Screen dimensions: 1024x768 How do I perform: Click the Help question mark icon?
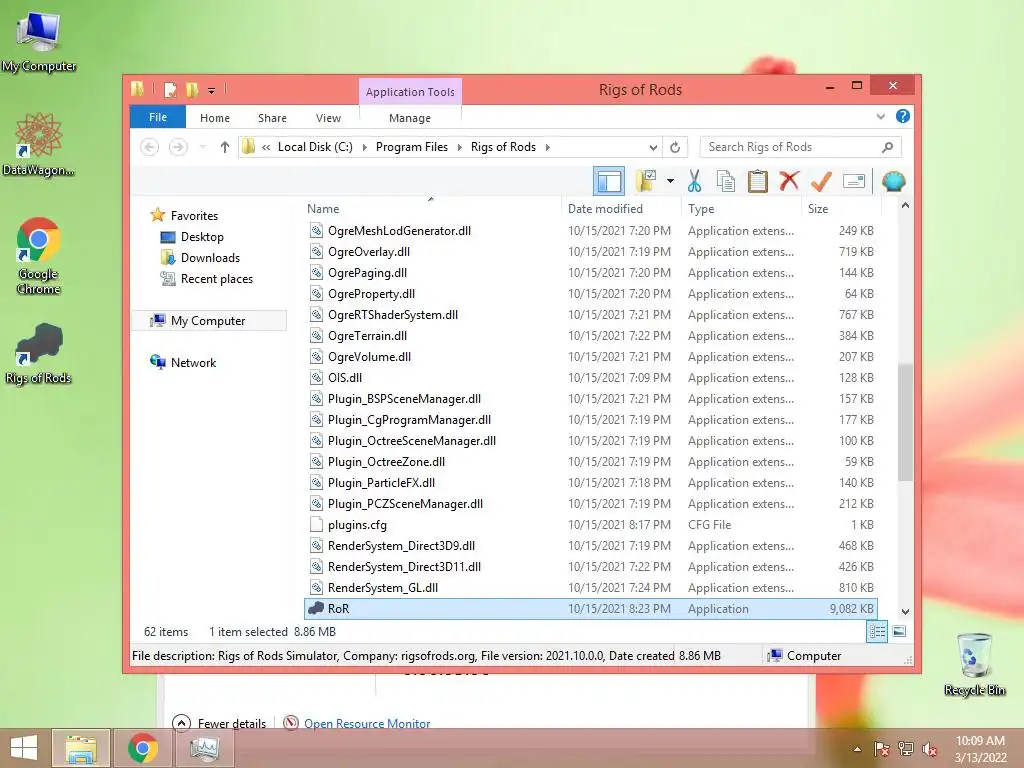pyautogui.click(x=903, y=116)
